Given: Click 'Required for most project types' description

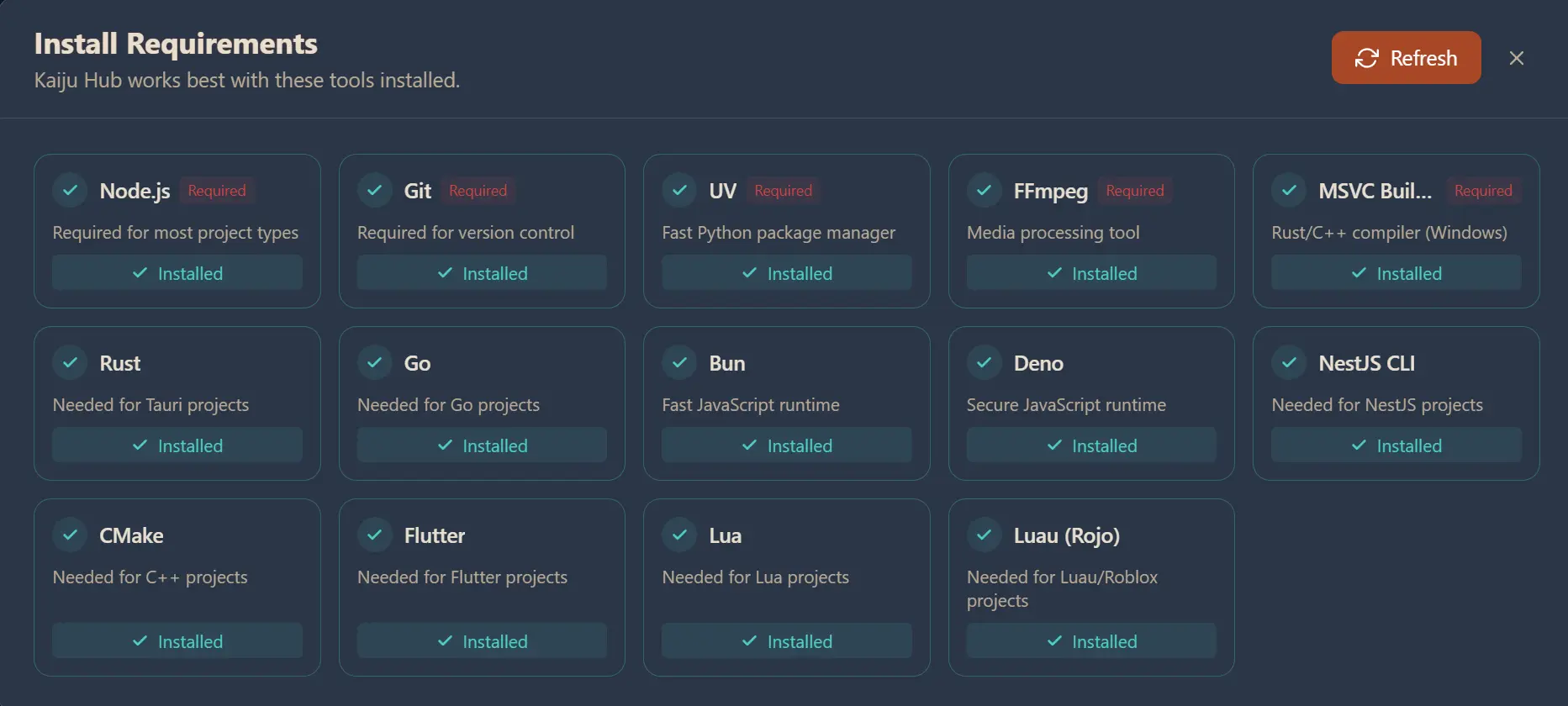Looking at the screenshot, I should [x=176, y=233].
